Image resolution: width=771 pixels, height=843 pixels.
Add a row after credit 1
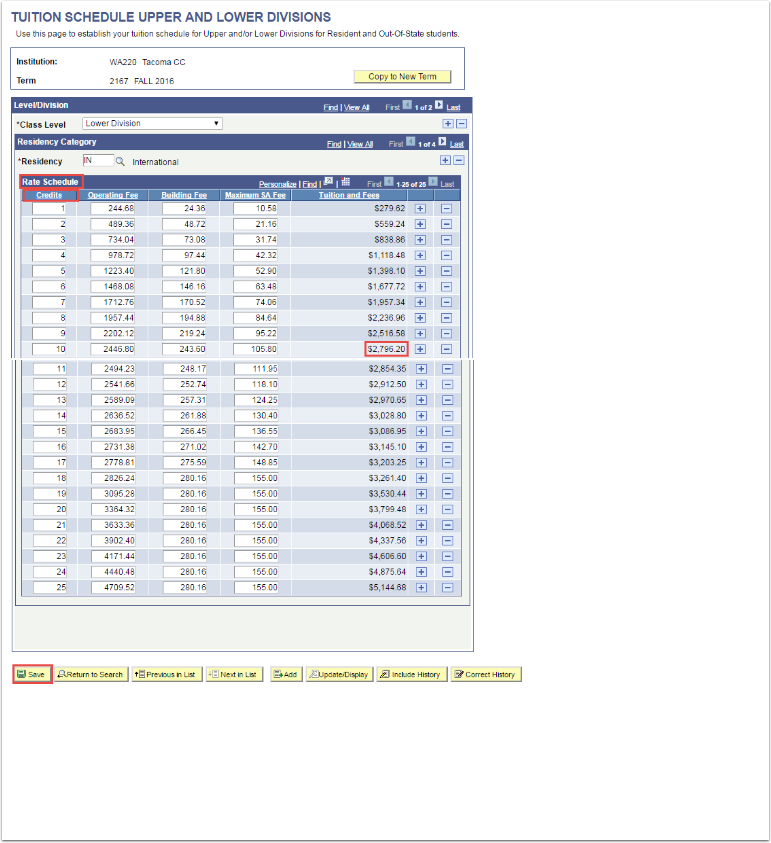click(420, 209)
